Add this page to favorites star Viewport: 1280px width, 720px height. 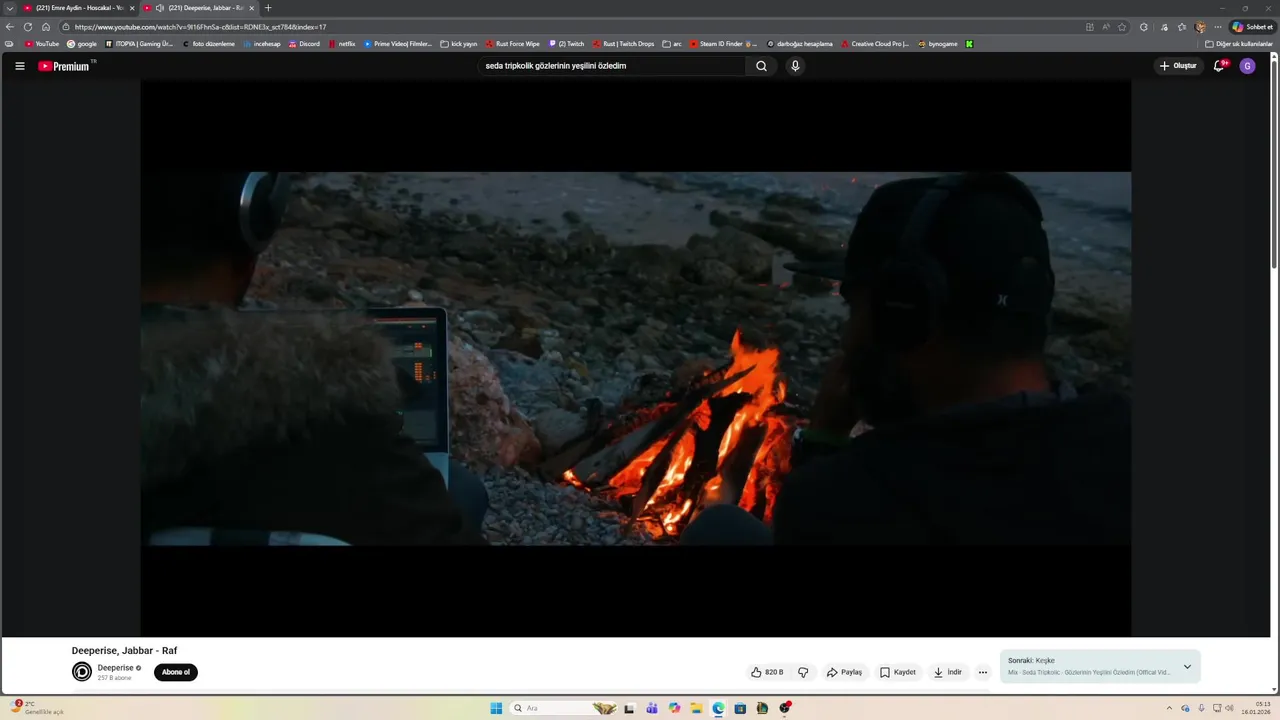(1122, 27)
